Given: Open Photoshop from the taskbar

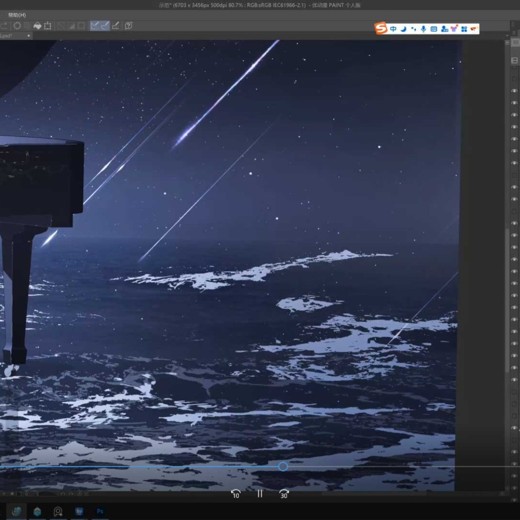Looking at the screenshot, I should 100,511.
